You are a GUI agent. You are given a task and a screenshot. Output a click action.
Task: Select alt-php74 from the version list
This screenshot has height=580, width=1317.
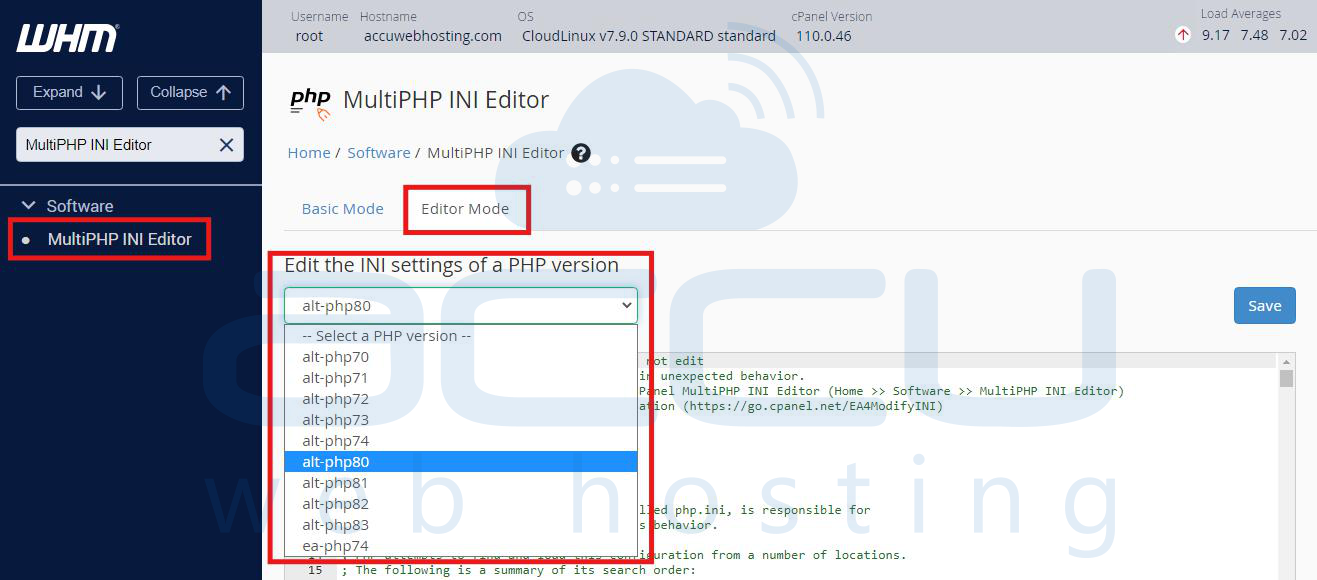pyautogui.click(x=461, y=441)
